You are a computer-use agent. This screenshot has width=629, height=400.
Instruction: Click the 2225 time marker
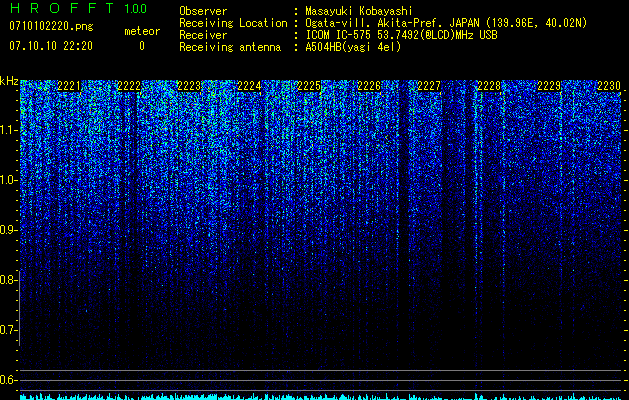pos(309,86)
